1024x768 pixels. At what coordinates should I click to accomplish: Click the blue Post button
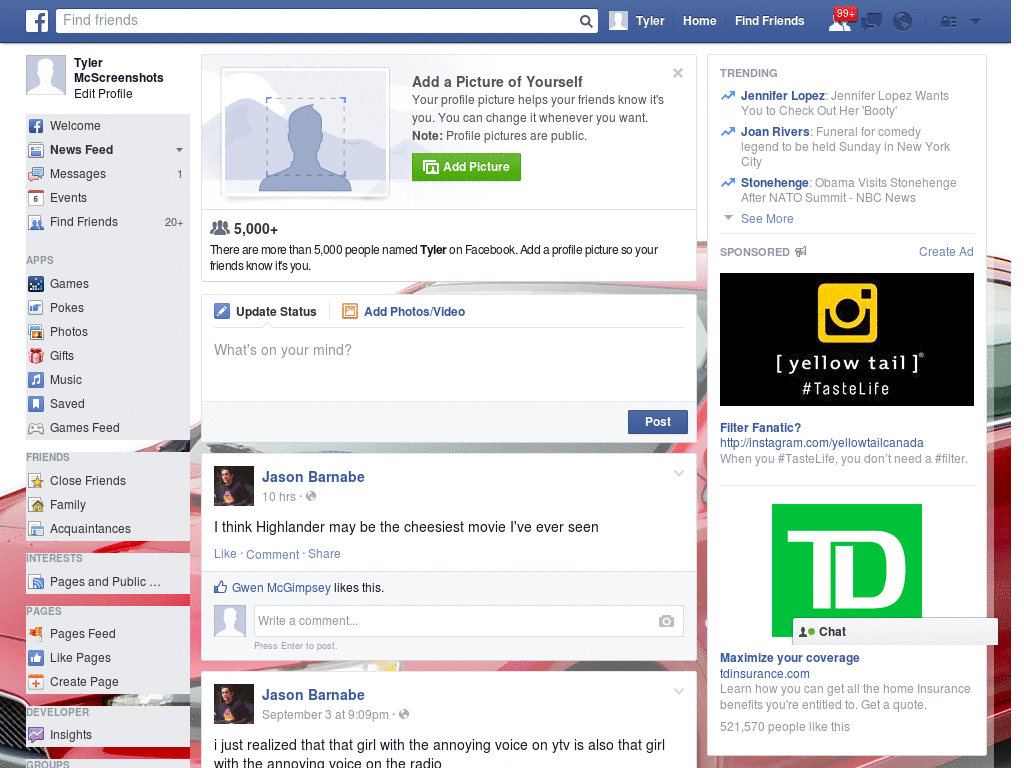[x=658, y=422]
